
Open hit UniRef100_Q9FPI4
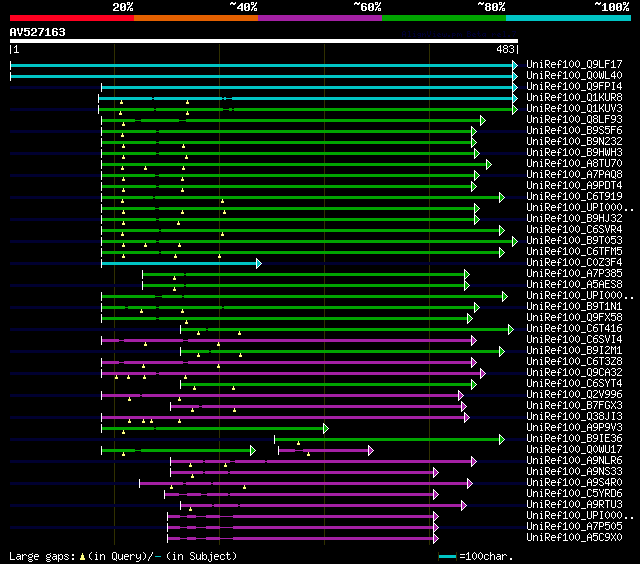(x=574, y=87)
